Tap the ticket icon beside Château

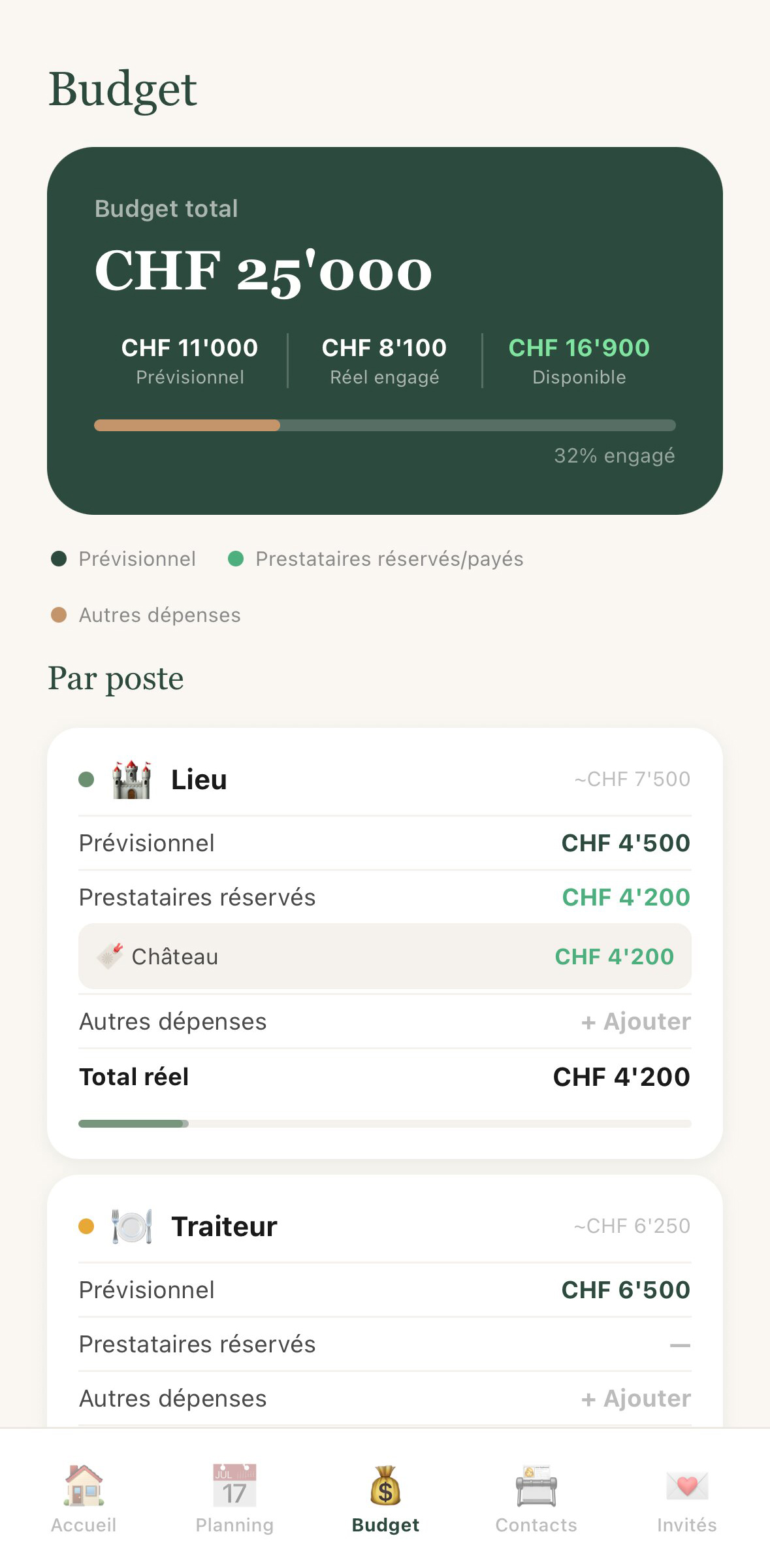[110, 956]
